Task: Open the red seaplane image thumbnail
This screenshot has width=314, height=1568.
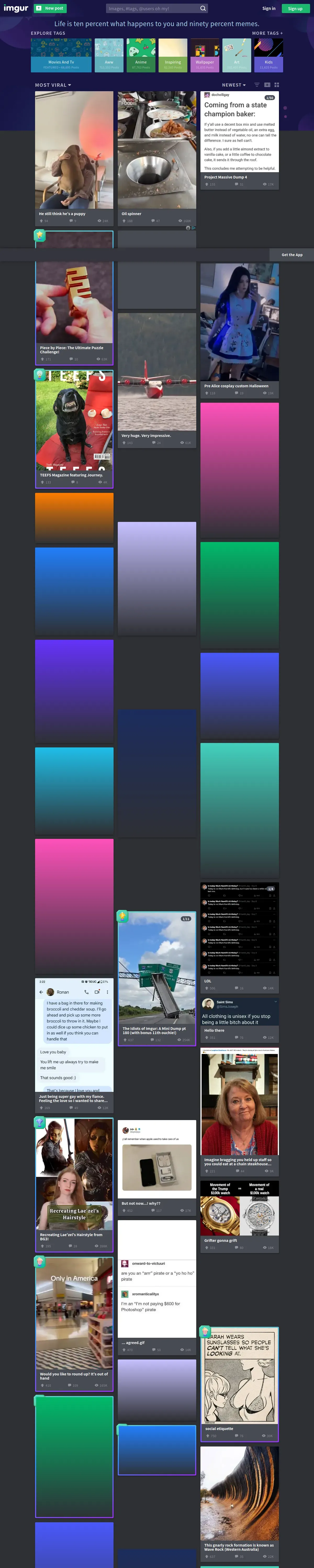Action: (157, 371)
